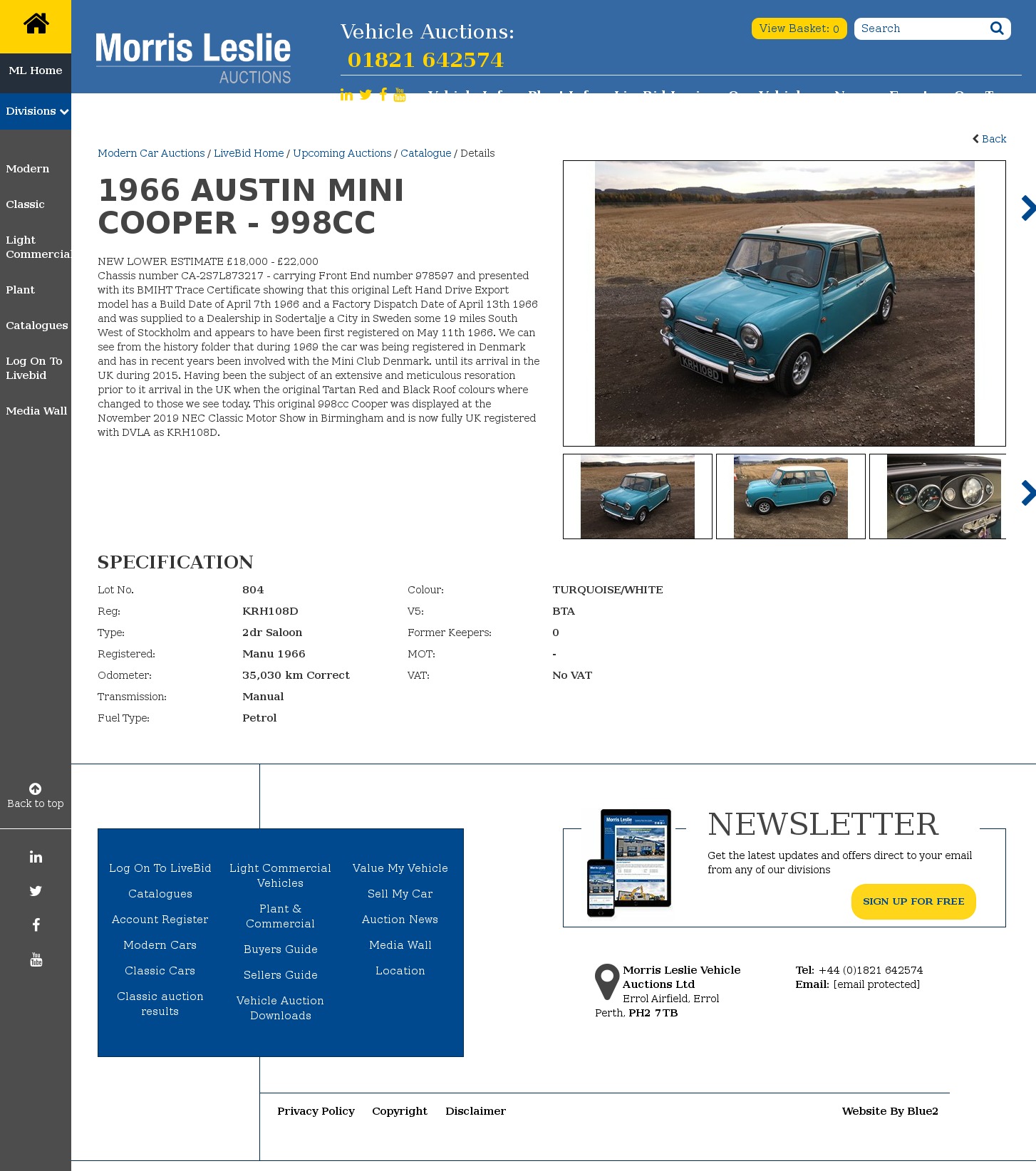Open Classic Cars footer link
The width and height of the screenshot is (1036, 1171).
(x=160, y=971)
